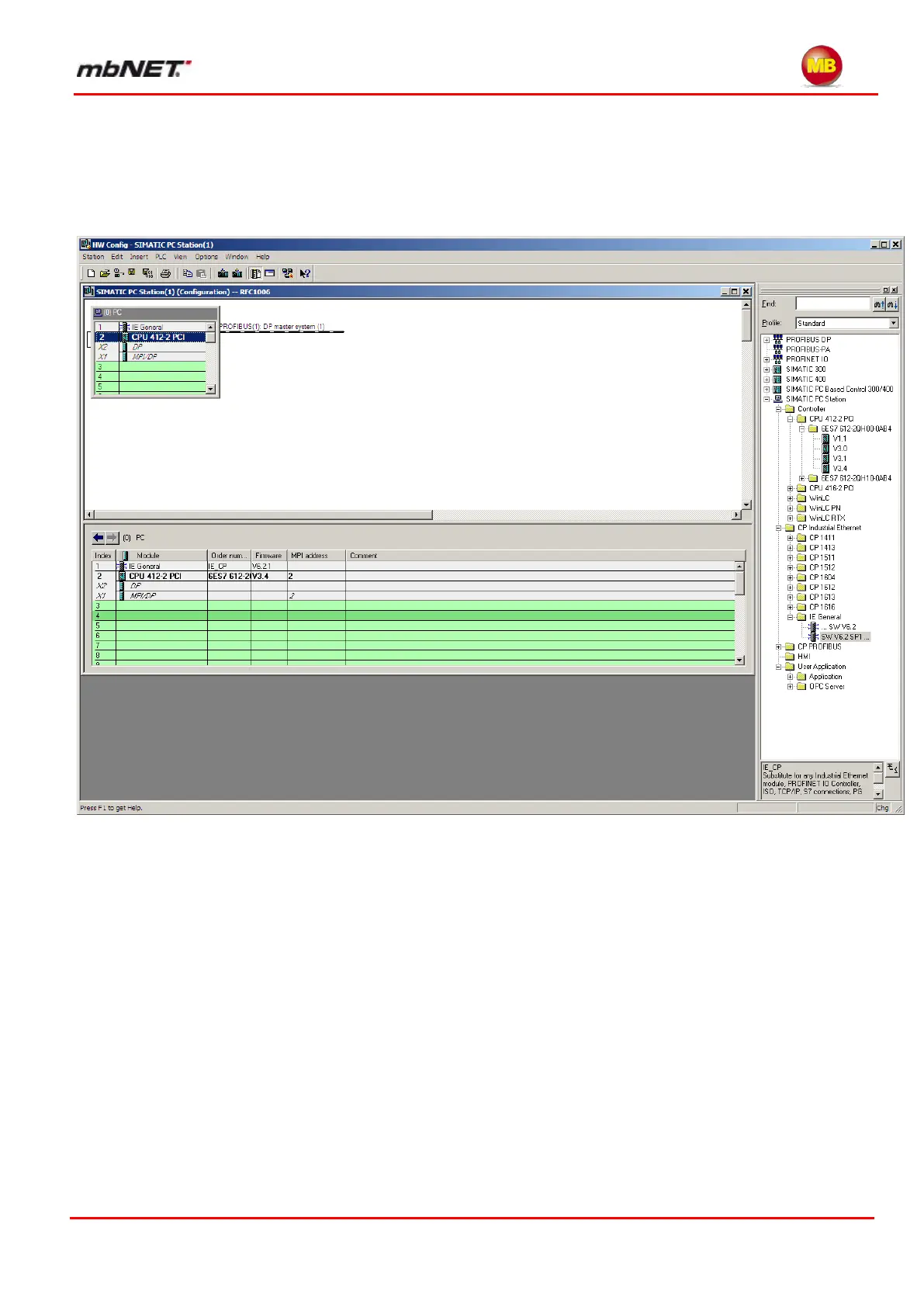Click order number 6ES7 612-2 cell
This screenshot has width=924, height=1307.
click(x=229, y=577)
